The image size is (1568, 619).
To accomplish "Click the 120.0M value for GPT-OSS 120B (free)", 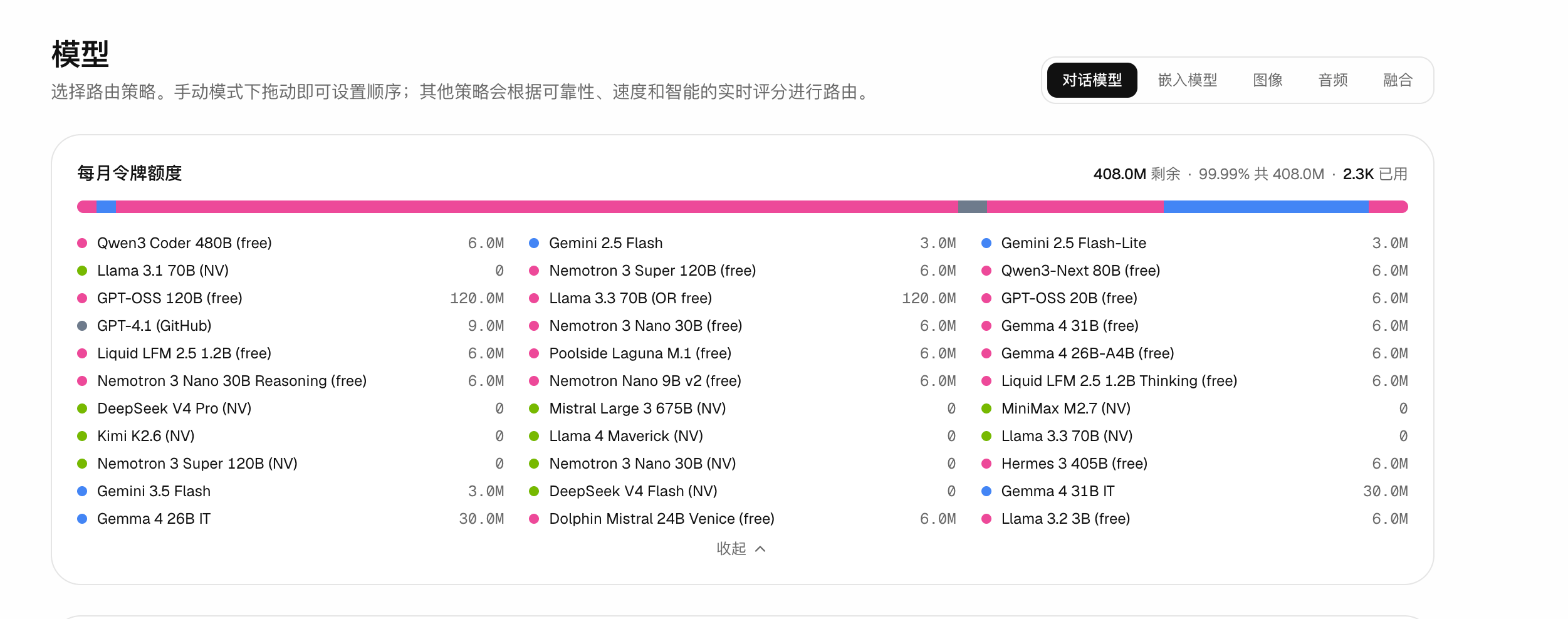I will tap(477, 298).
